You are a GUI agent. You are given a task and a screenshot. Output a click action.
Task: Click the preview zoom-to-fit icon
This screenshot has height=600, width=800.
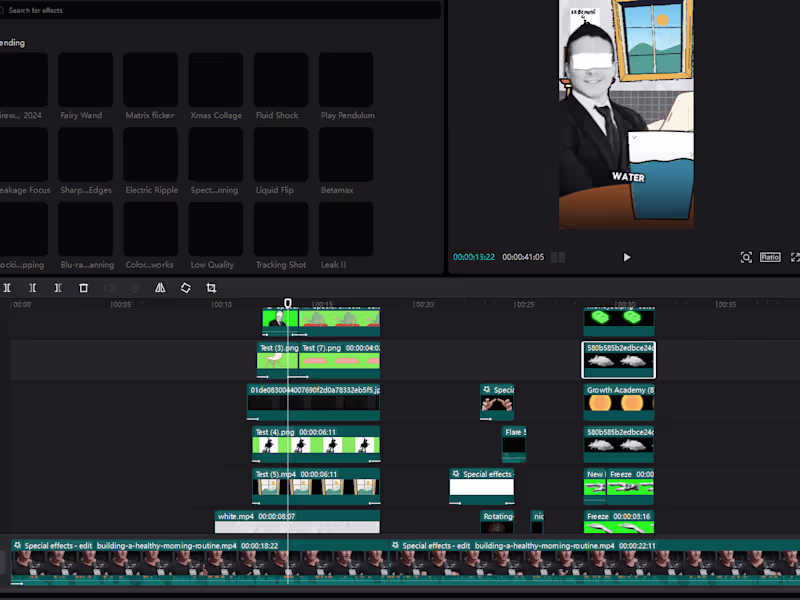[746, 257]
